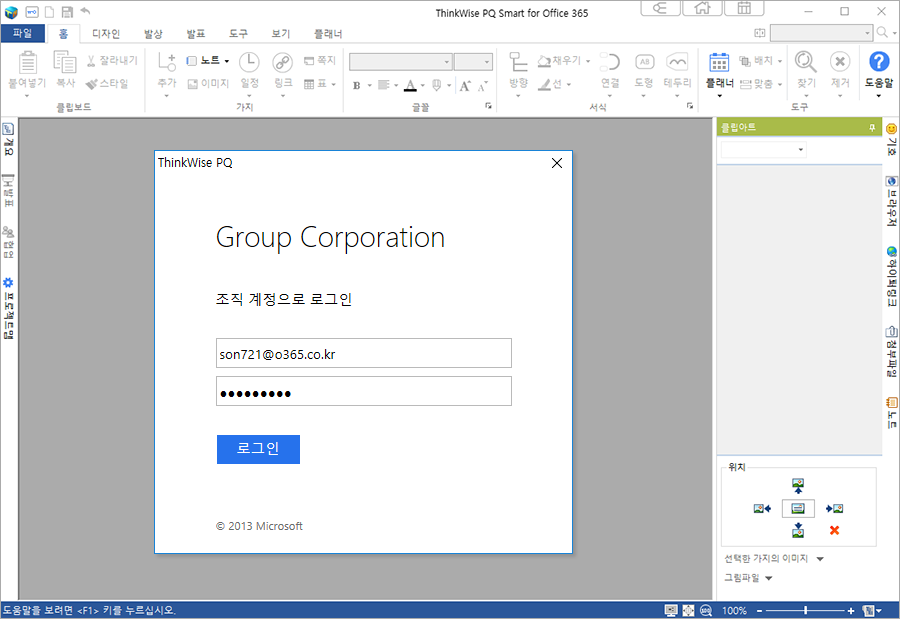Click the 방향 direction icon
900x619 pixels.
[518, 62]
